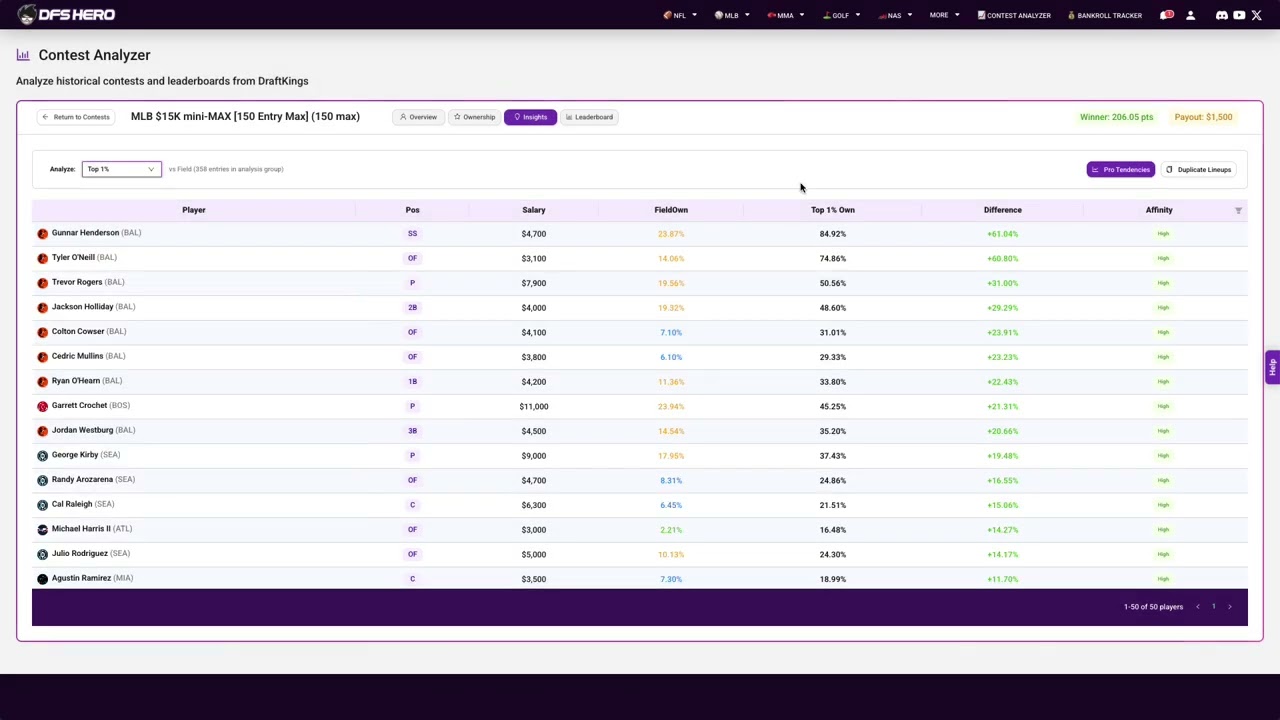Open the MMA dropdown menu
Viewport: 1280px width, 720px height.
click(x=785, y=15)
